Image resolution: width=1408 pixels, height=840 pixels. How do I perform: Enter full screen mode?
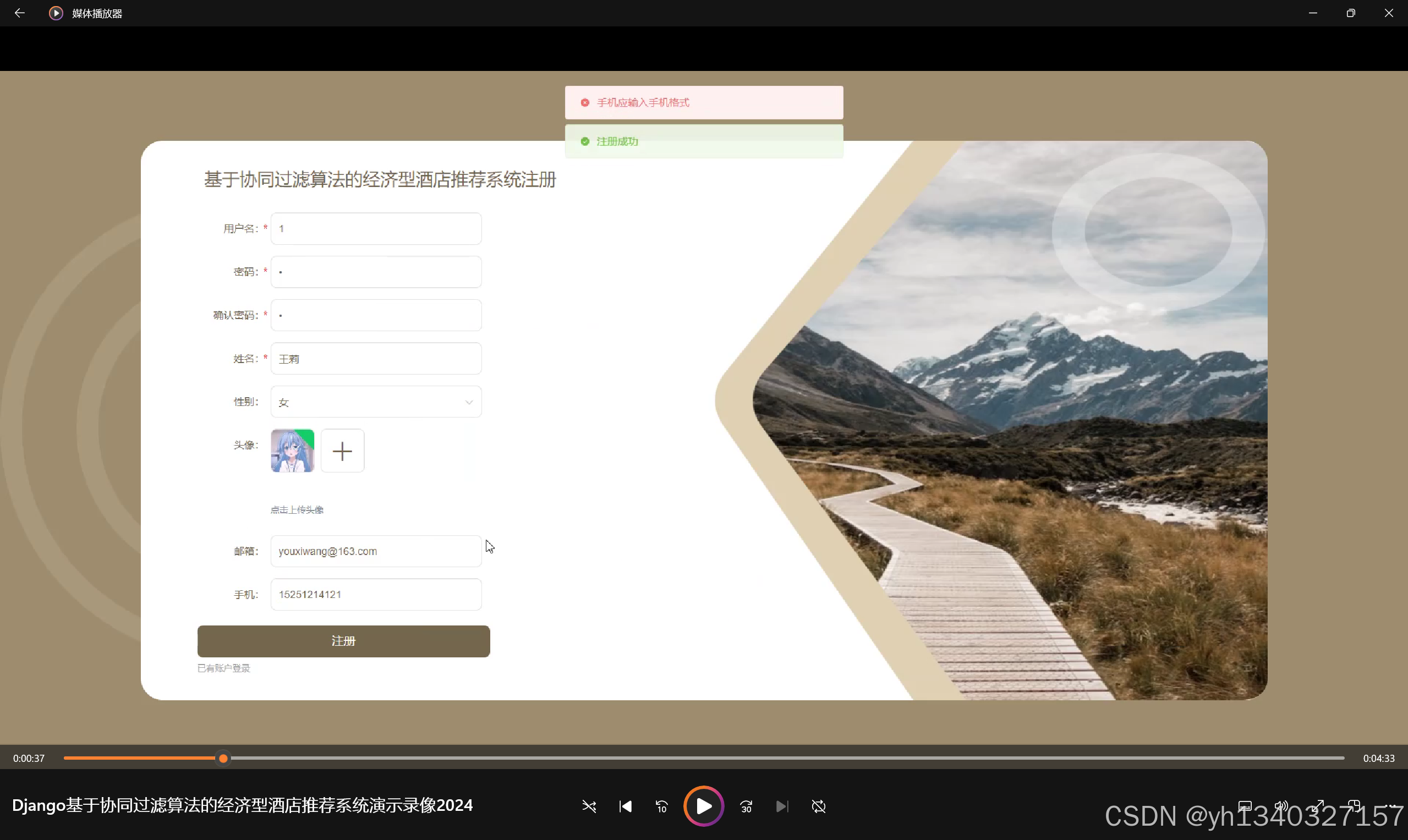click(1318, 805)
